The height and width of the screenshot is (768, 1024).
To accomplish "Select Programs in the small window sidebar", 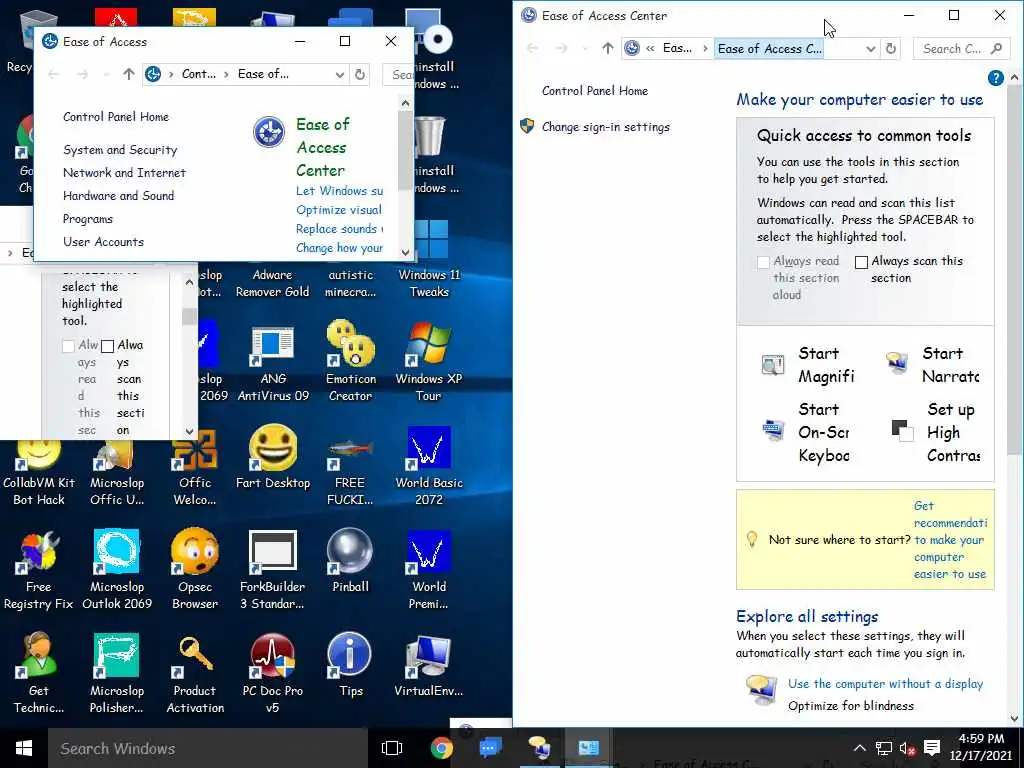I will coord(88,219).
